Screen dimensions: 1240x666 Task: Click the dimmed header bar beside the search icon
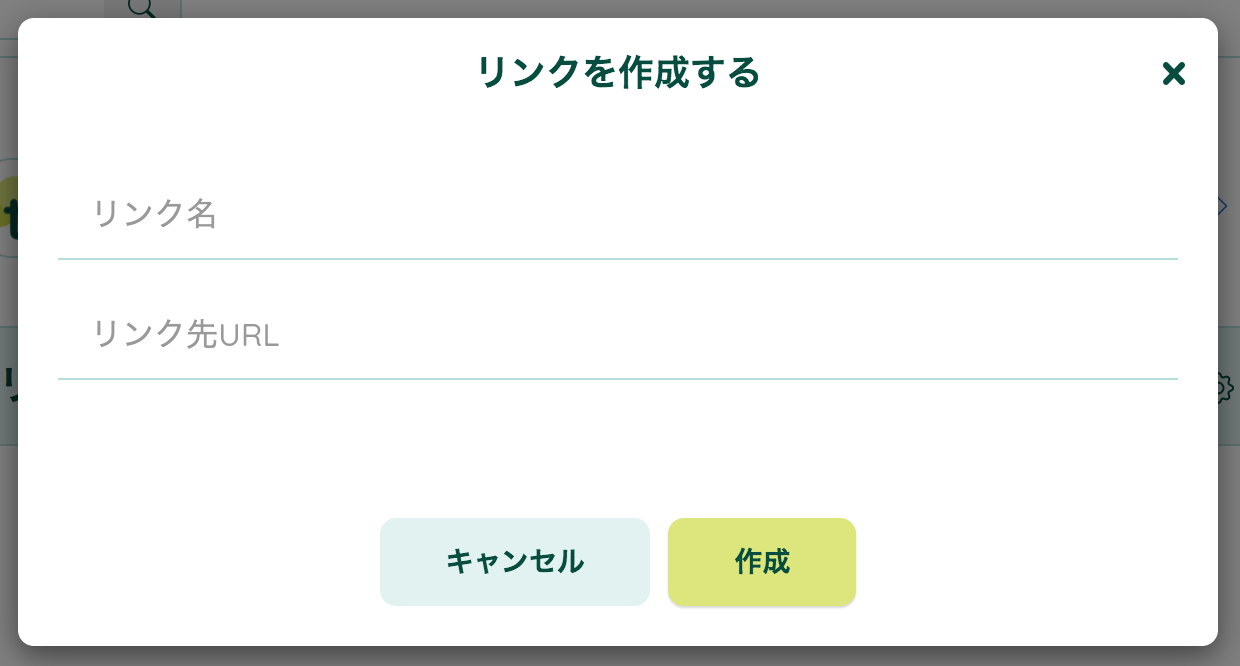pyautogui.click(x=700, y=8)
